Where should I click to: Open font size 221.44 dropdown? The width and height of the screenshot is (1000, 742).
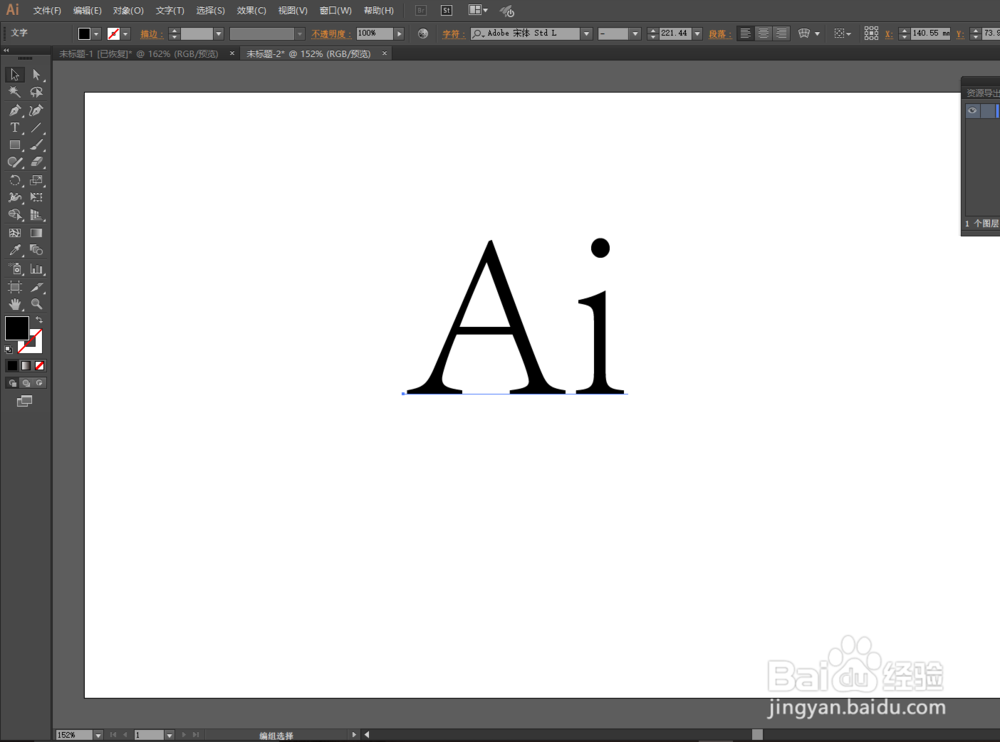(x=697, y=34)
